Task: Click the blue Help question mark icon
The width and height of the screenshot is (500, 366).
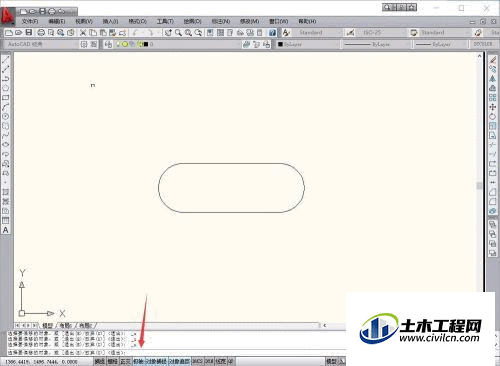Action: [272, 32]
